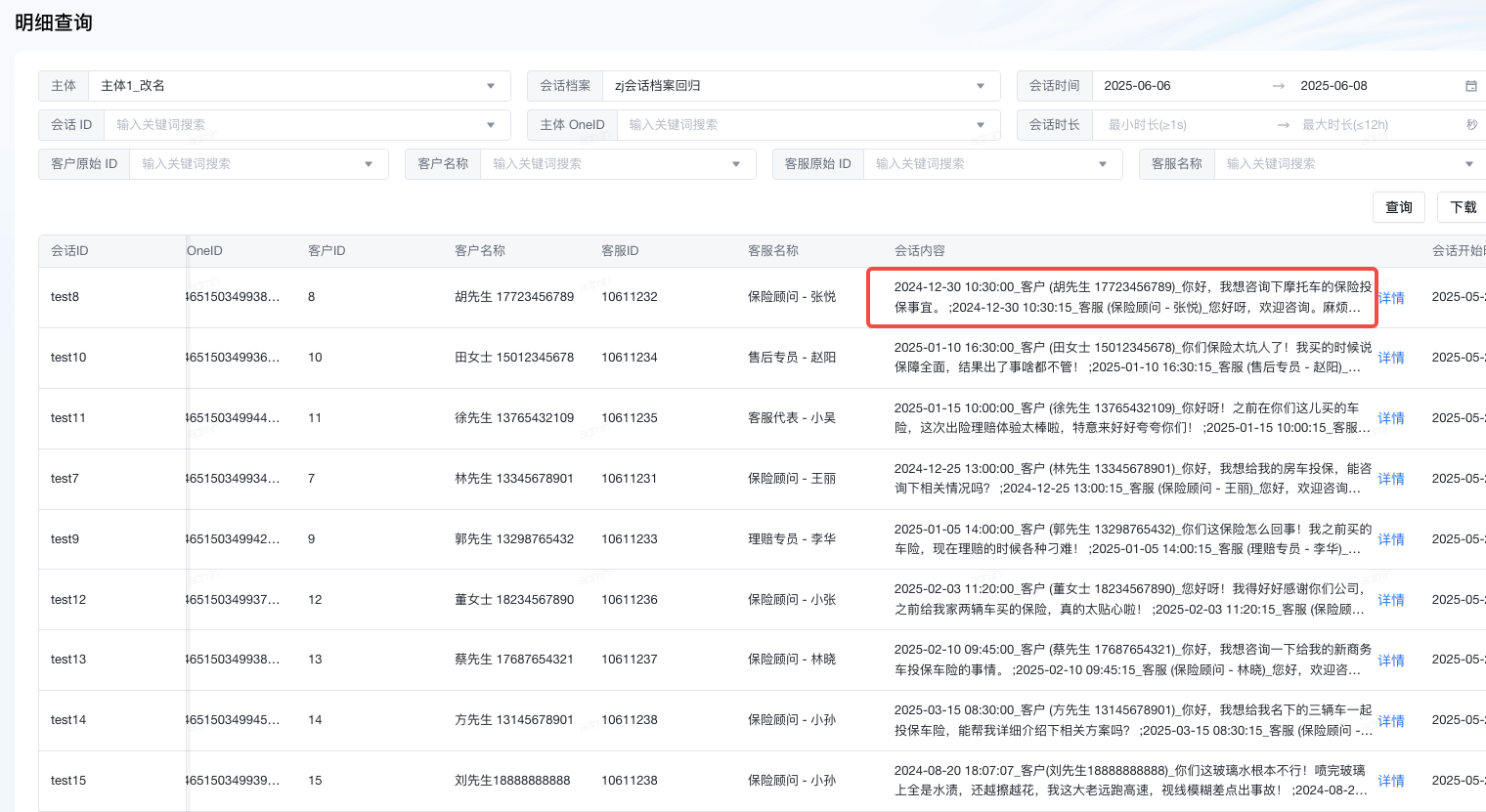The width and height of the screenshot is (1486, 812).
Task: Open the 会话 ID keyword dropdown
Action: point(490,125)
